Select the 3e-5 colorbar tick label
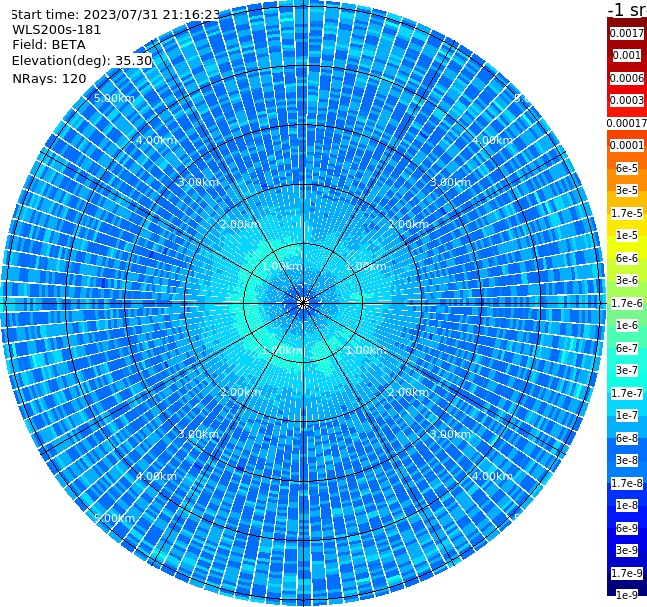 (x=627, y=190)
